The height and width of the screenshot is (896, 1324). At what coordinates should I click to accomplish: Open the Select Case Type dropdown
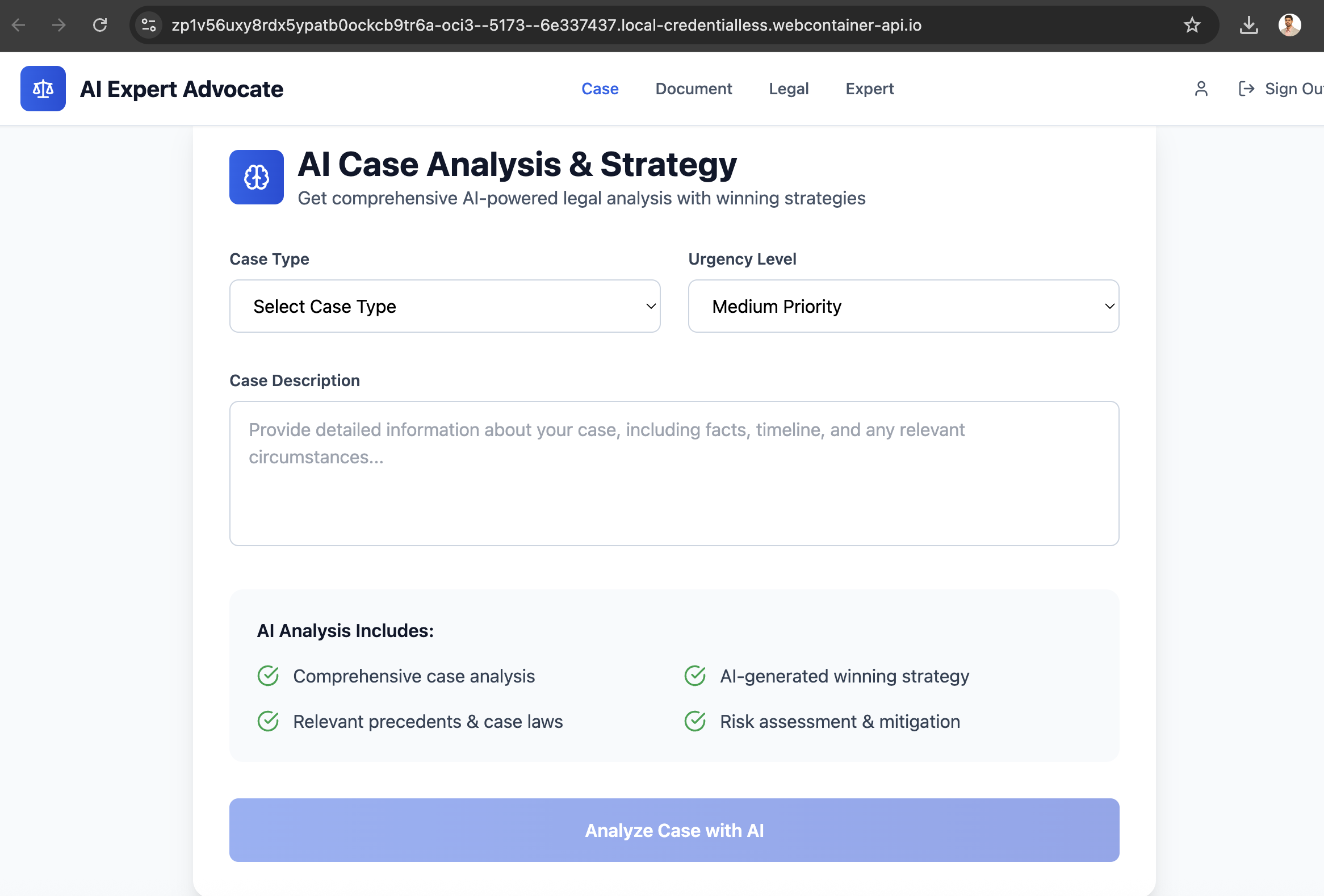click(x=445, y=306)
